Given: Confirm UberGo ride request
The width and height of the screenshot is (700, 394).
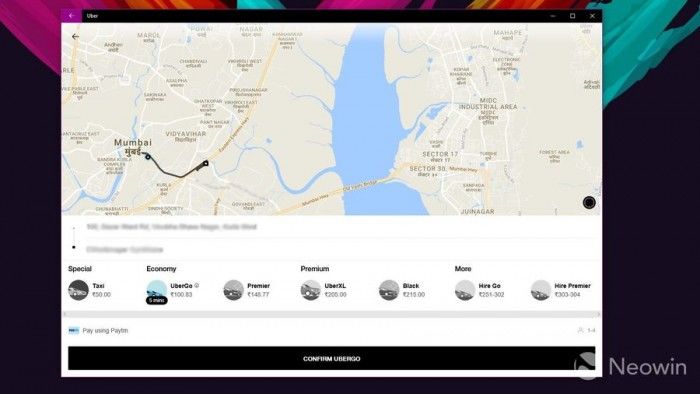Looking at the screenshot, I should [331, 358].
